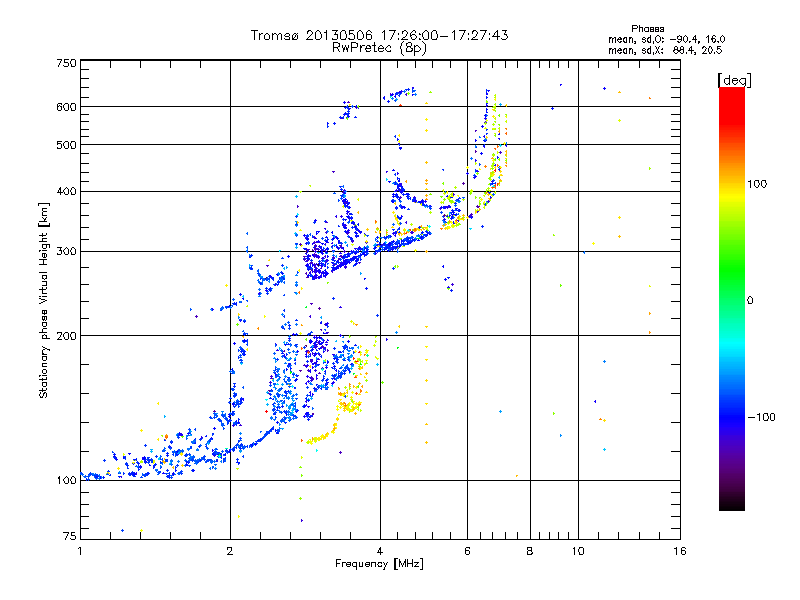The image size is (800, 600).
Task: Click the 'Frequency [MHz]' axis label
Action: (379, 564)
